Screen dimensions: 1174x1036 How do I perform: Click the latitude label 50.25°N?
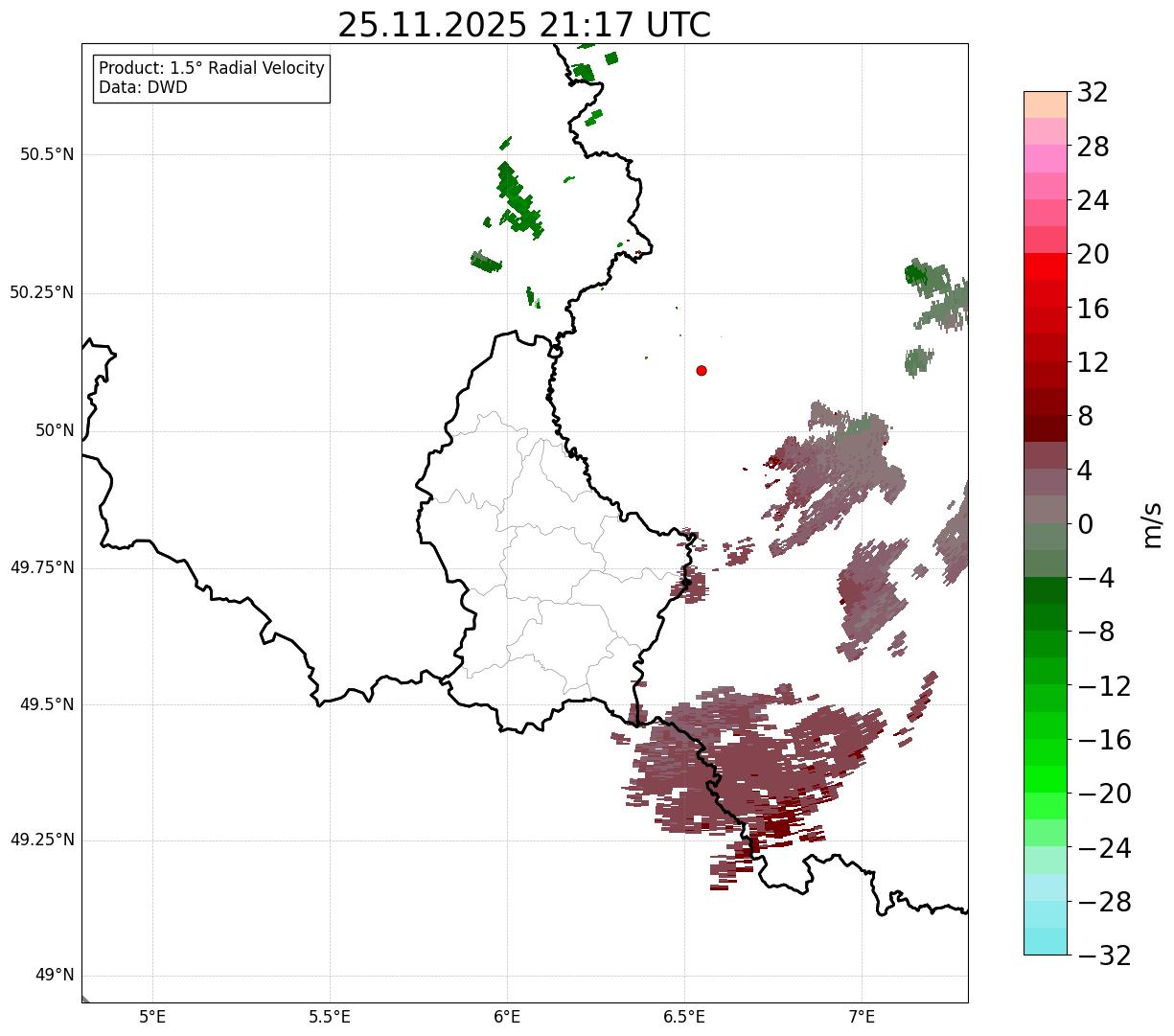42,292
